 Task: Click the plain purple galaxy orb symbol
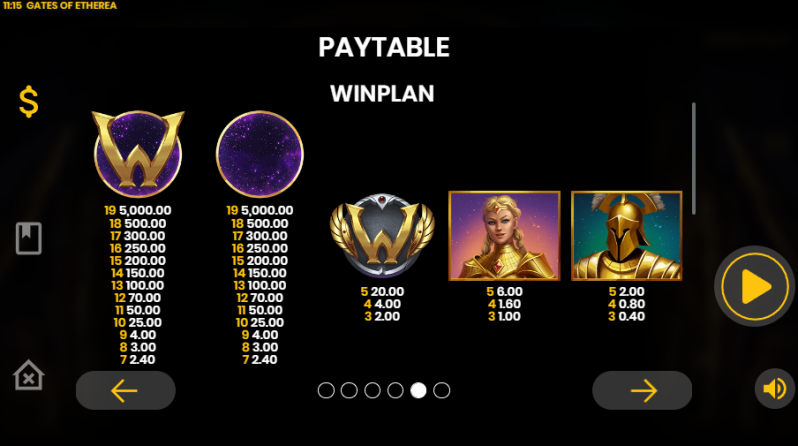click(260, 154)
